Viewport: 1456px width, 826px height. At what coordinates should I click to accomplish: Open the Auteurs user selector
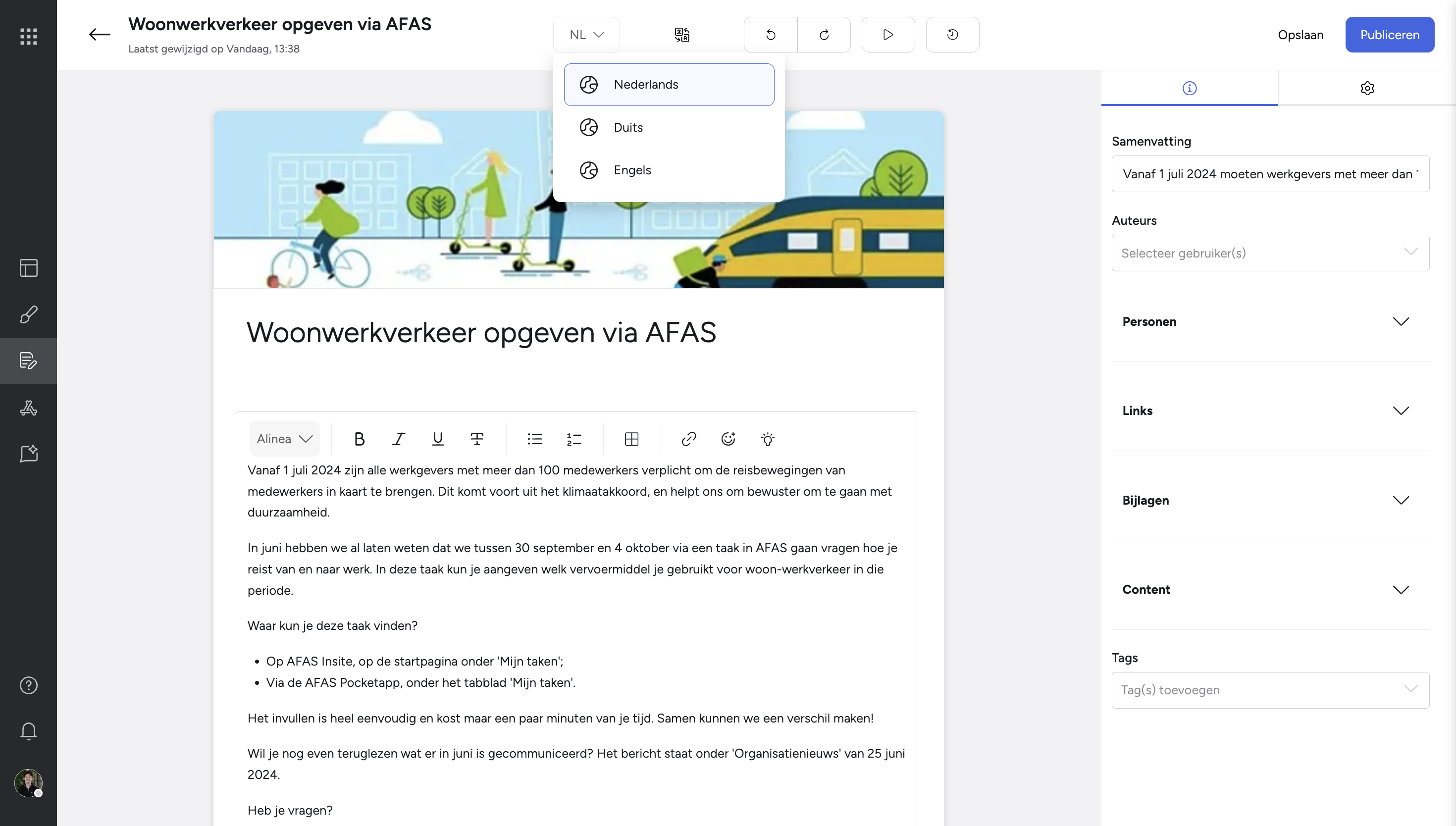pyautogui.click(x=1270, y=253)
